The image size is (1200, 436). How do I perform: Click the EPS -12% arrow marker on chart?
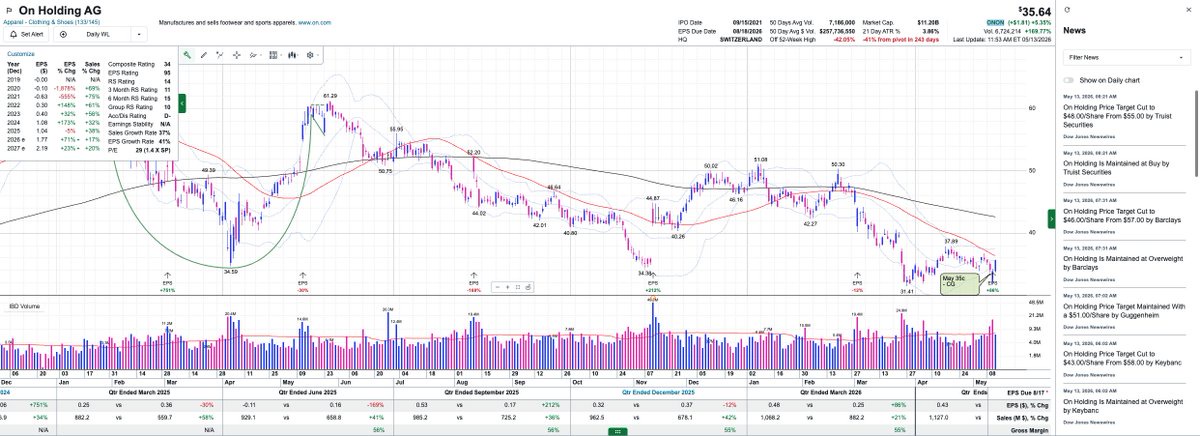856,281
